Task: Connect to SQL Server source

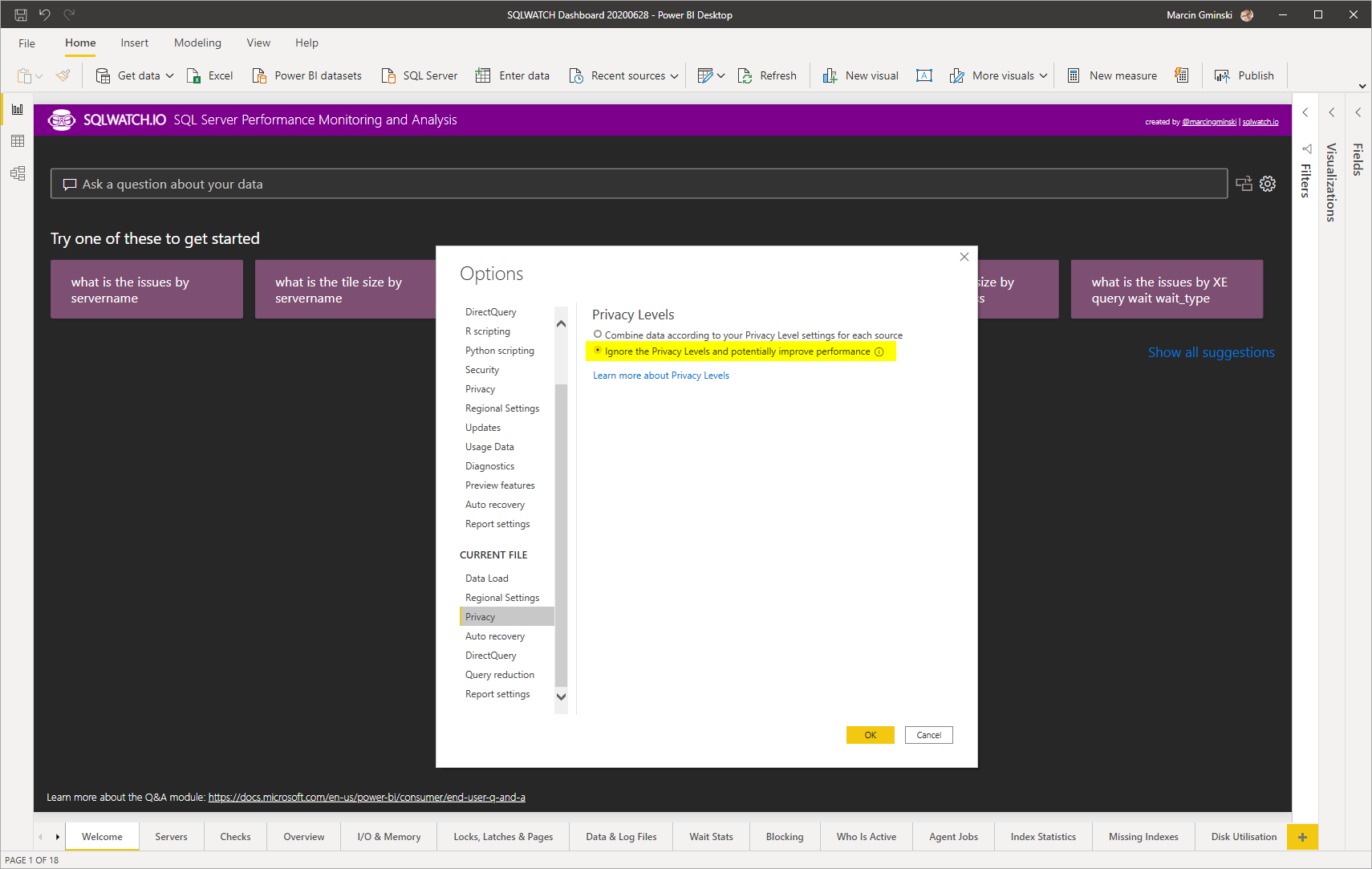Action: (x=420, y=75)
